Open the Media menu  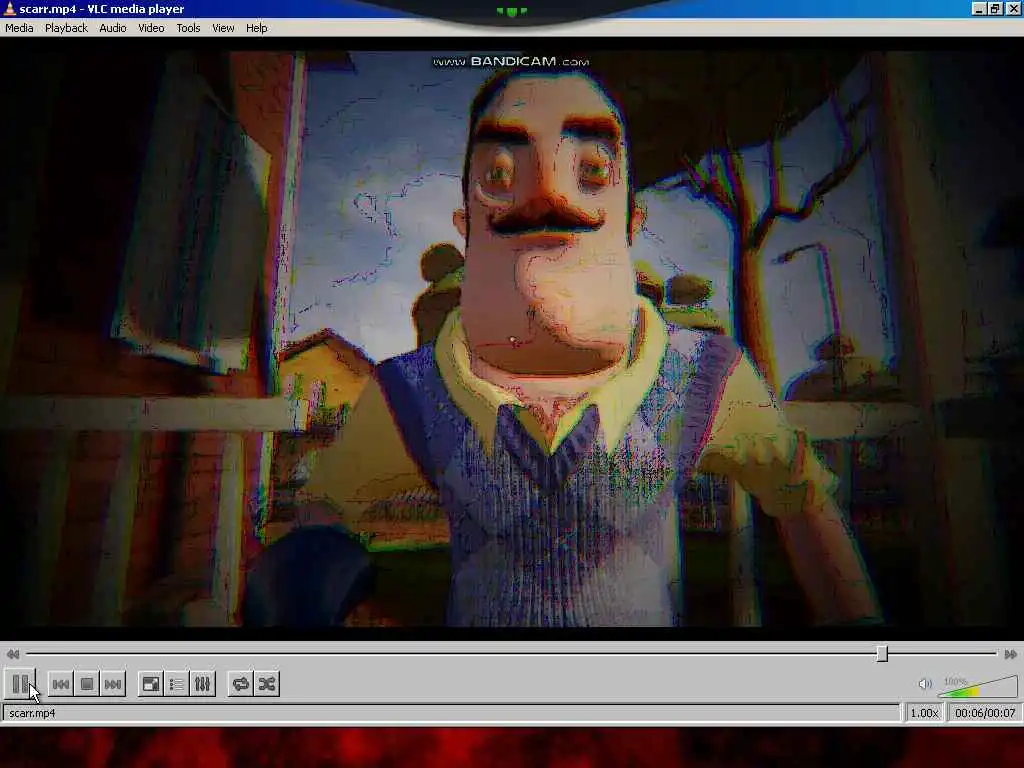tap(19, 28)
